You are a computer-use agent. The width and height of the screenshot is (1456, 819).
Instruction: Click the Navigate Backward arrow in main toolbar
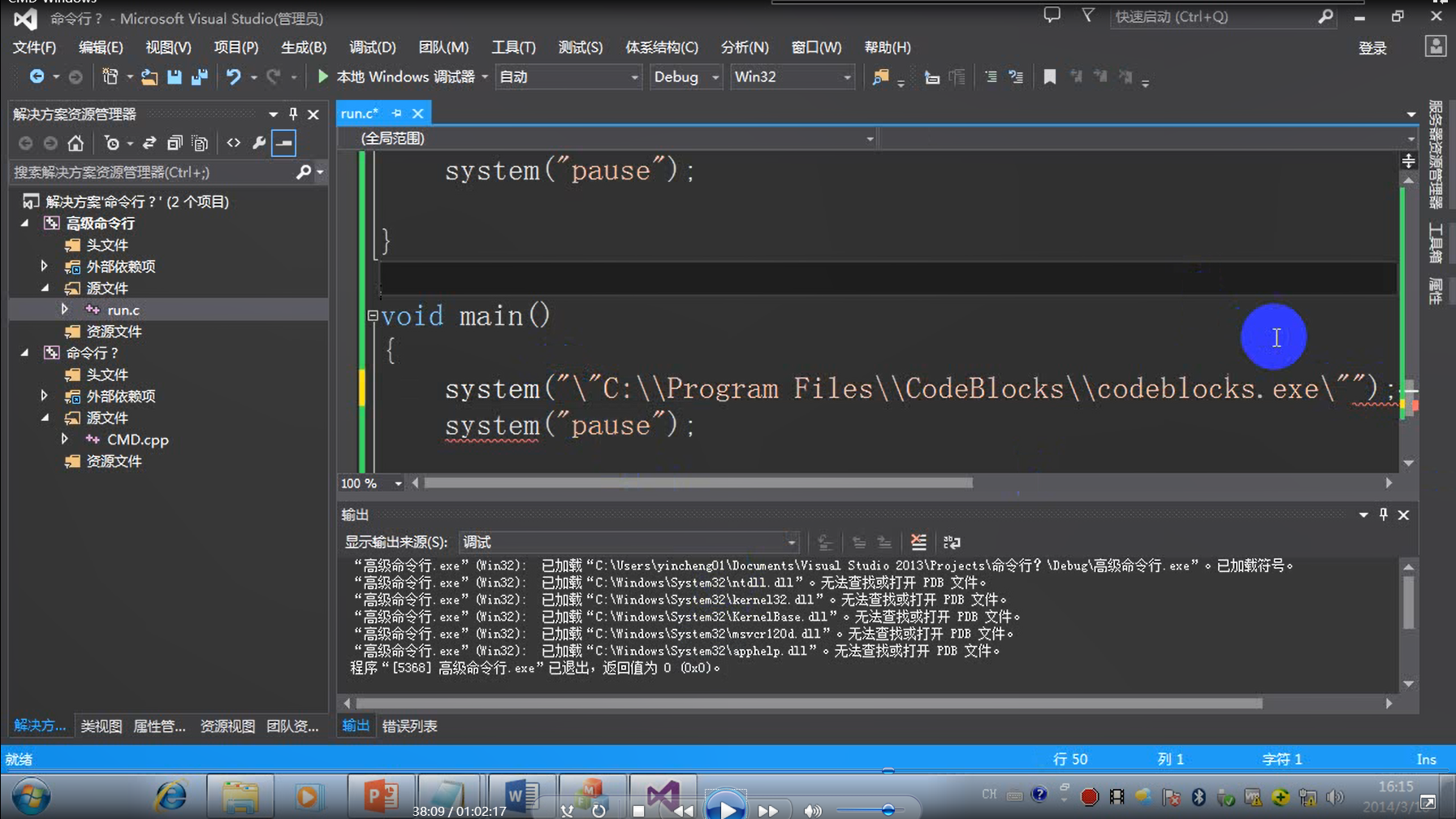click(37, 76)
